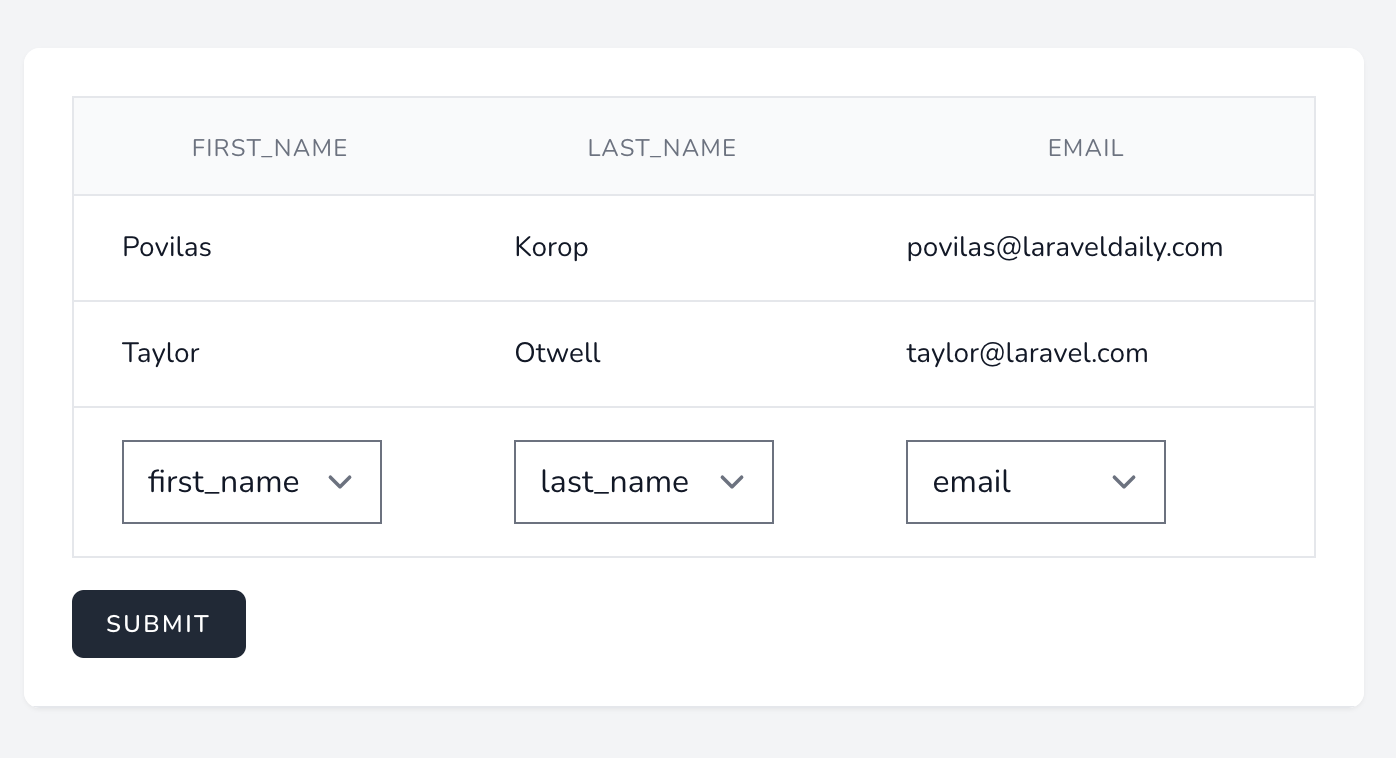This screenshot has height=758, width=1396.
Task: Click chevron arrow in email select
Action: (1124, 482)
